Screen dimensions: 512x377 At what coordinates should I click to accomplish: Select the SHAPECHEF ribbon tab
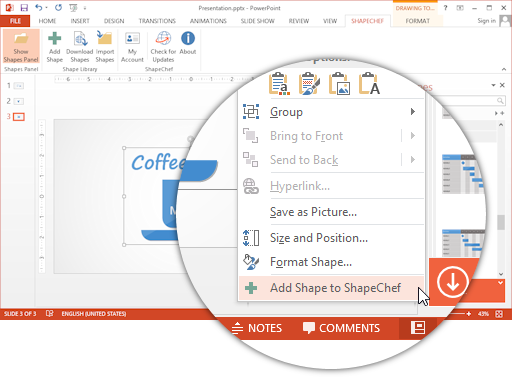coord(367,21)
